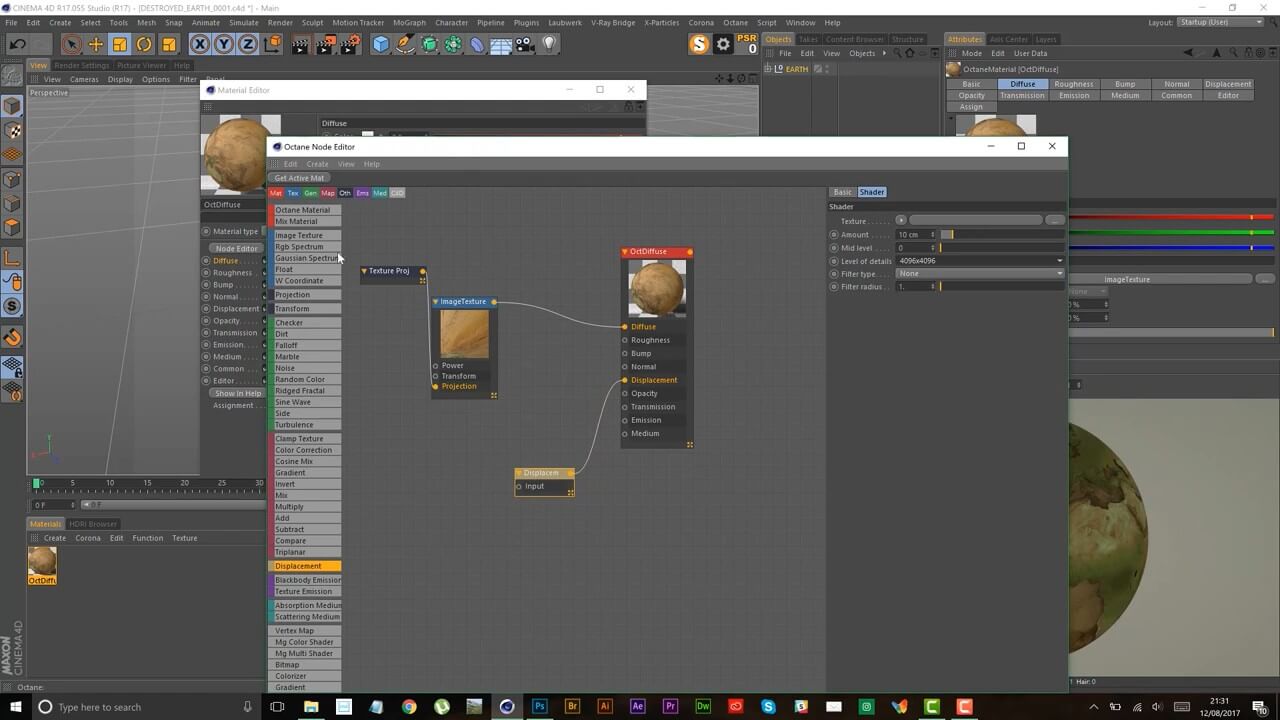Click the Undo arrow in the toolbar
Image resolution: width=1280 pixels, height=720 pixels.
click(x=17, y=44)
